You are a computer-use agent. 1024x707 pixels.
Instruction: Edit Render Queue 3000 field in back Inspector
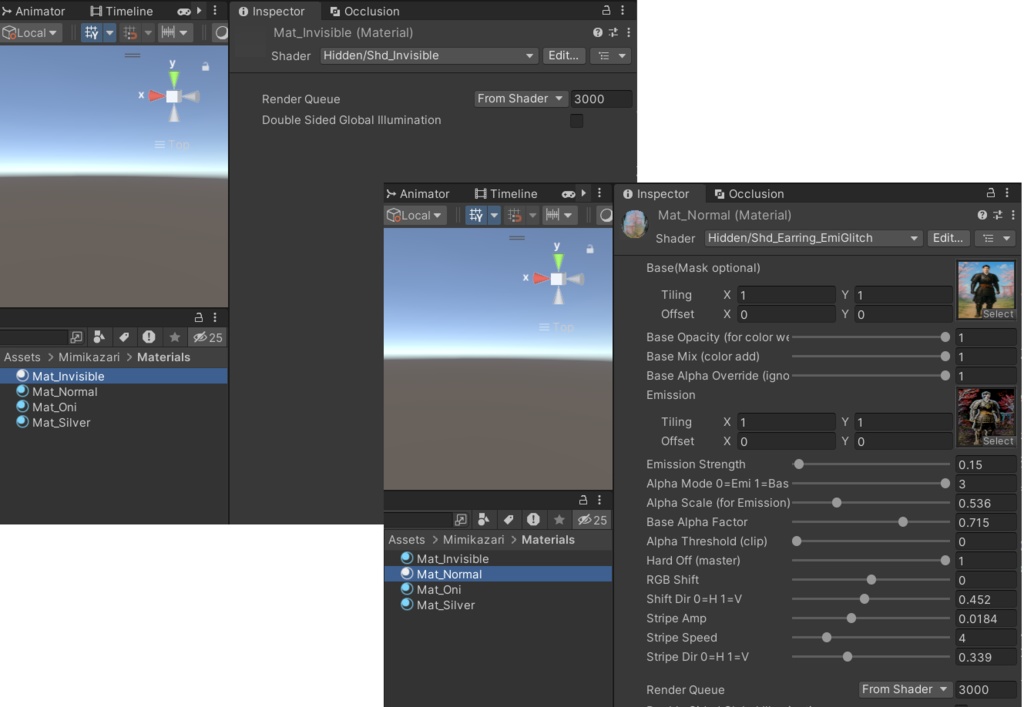(601, 99)
